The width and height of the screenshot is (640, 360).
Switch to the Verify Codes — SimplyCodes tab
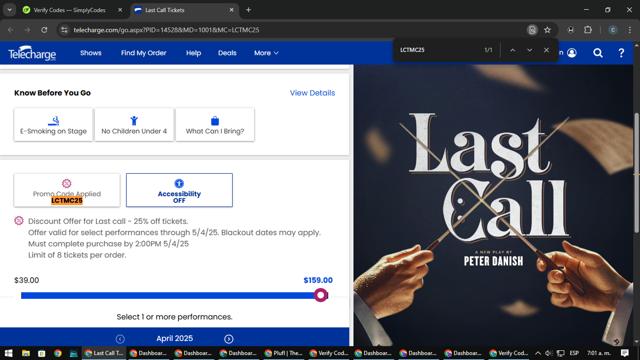[x=69, y=10]
